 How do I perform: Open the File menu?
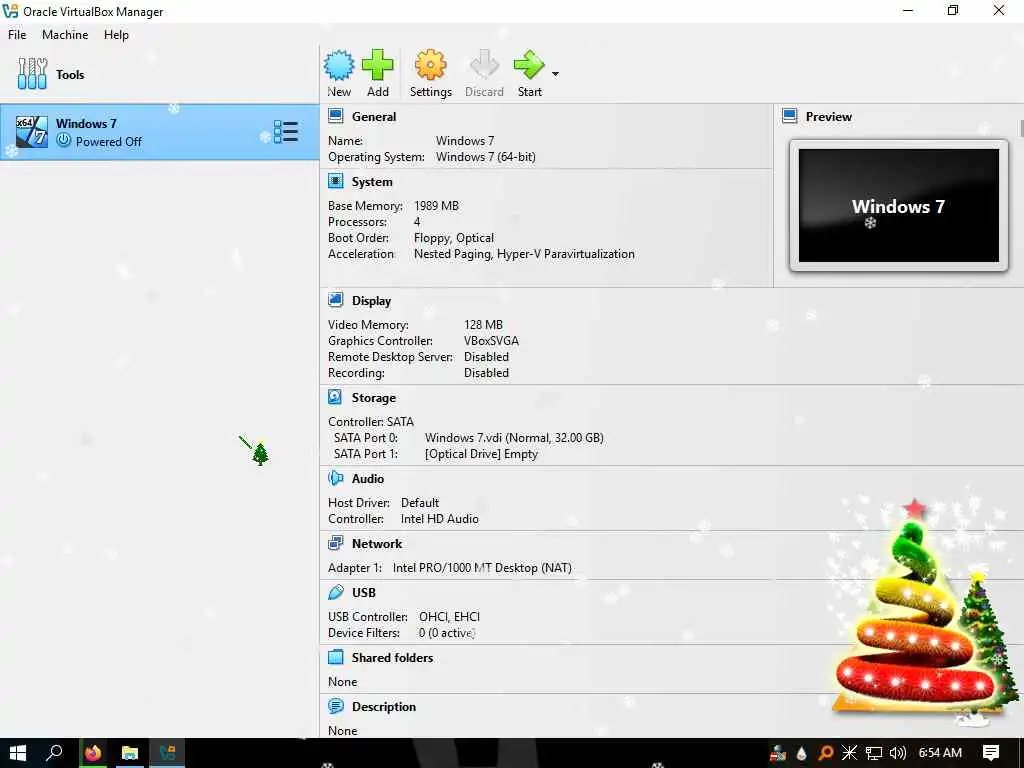[17, 35]
